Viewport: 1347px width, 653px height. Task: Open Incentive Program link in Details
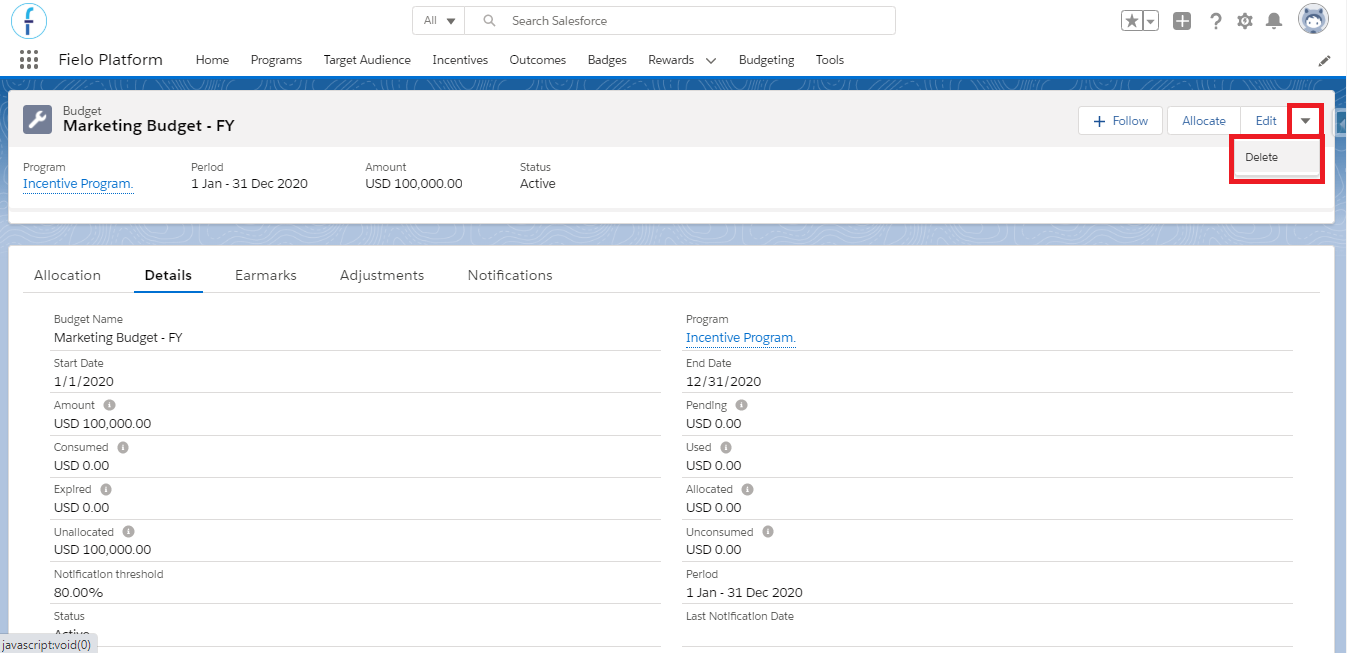pos(741,338)
